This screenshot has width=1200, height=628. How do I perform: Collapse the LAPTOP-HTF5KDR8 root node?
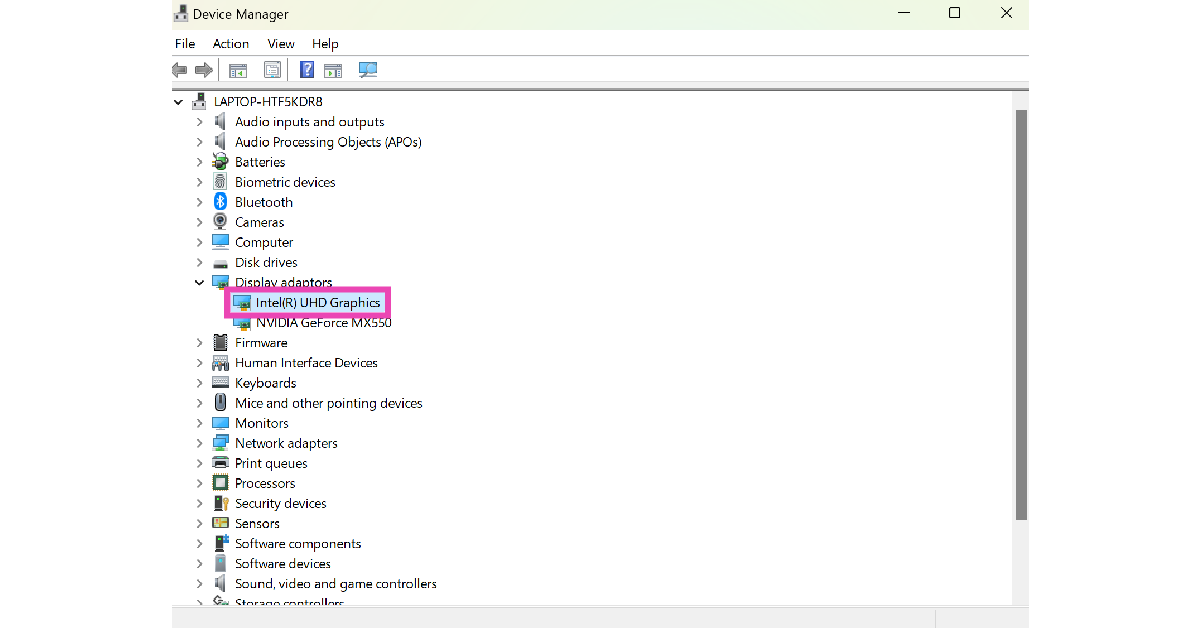[x=179, y=102]
